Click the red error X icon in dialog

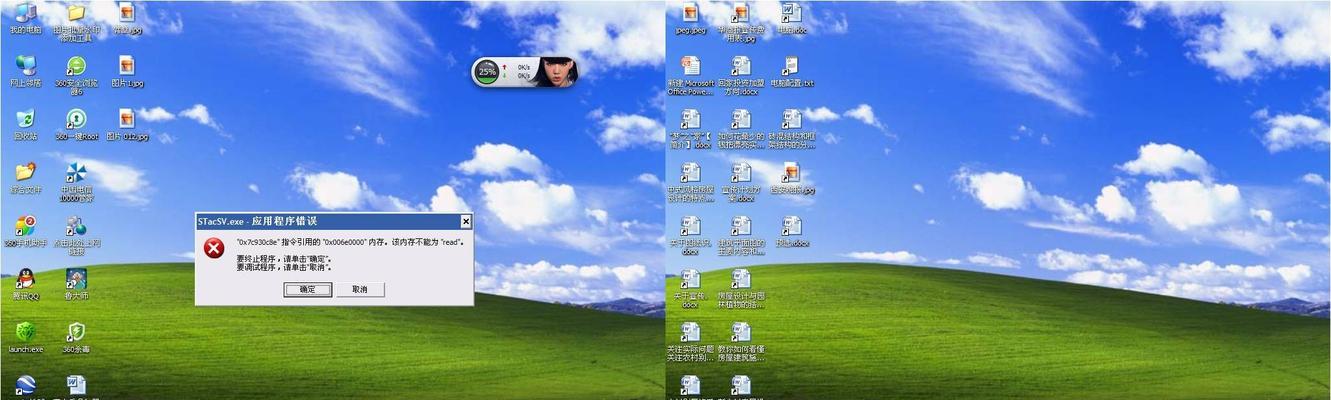pyautogui.click(x=213, y=248)
